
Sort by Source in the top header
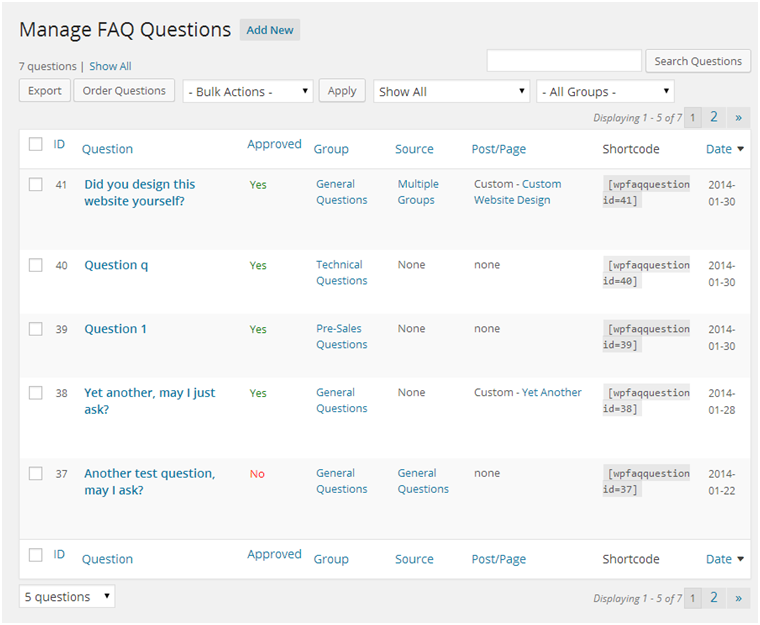coord(414,149)
